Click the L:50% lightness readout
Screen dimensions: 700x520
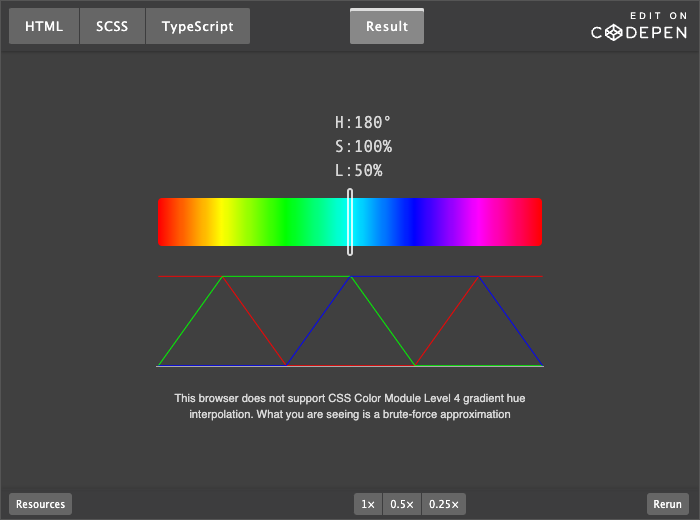tap(358, 171)
